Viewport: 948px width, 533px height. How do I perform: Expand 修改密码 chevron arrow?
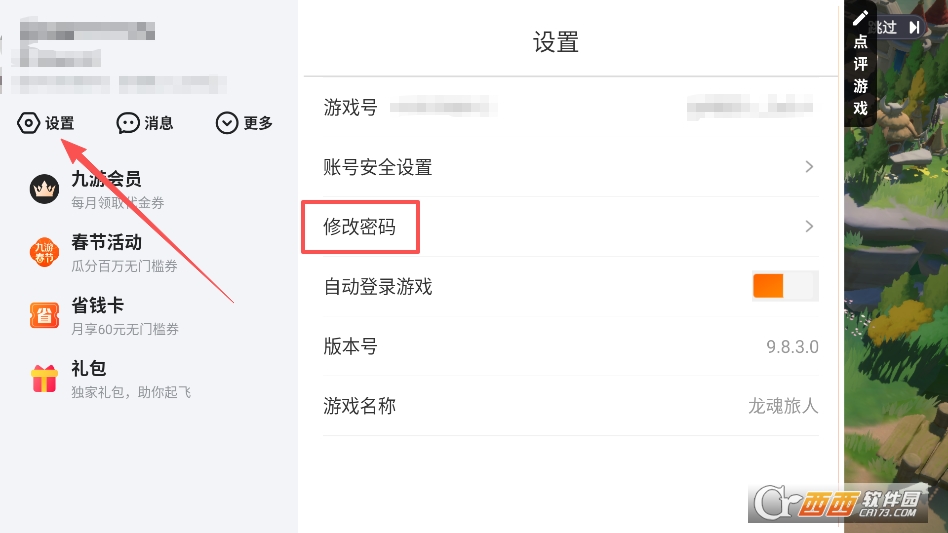(x=809, y=227)
